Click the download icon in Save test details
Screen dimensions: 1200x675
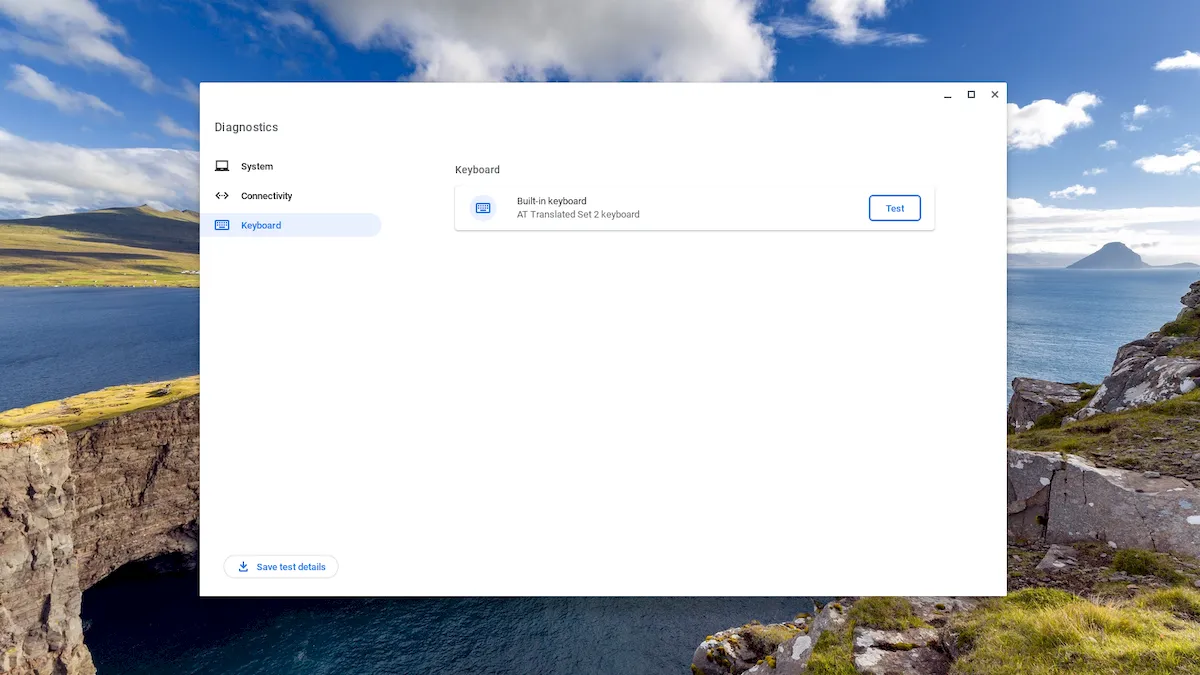coord(243,567)
